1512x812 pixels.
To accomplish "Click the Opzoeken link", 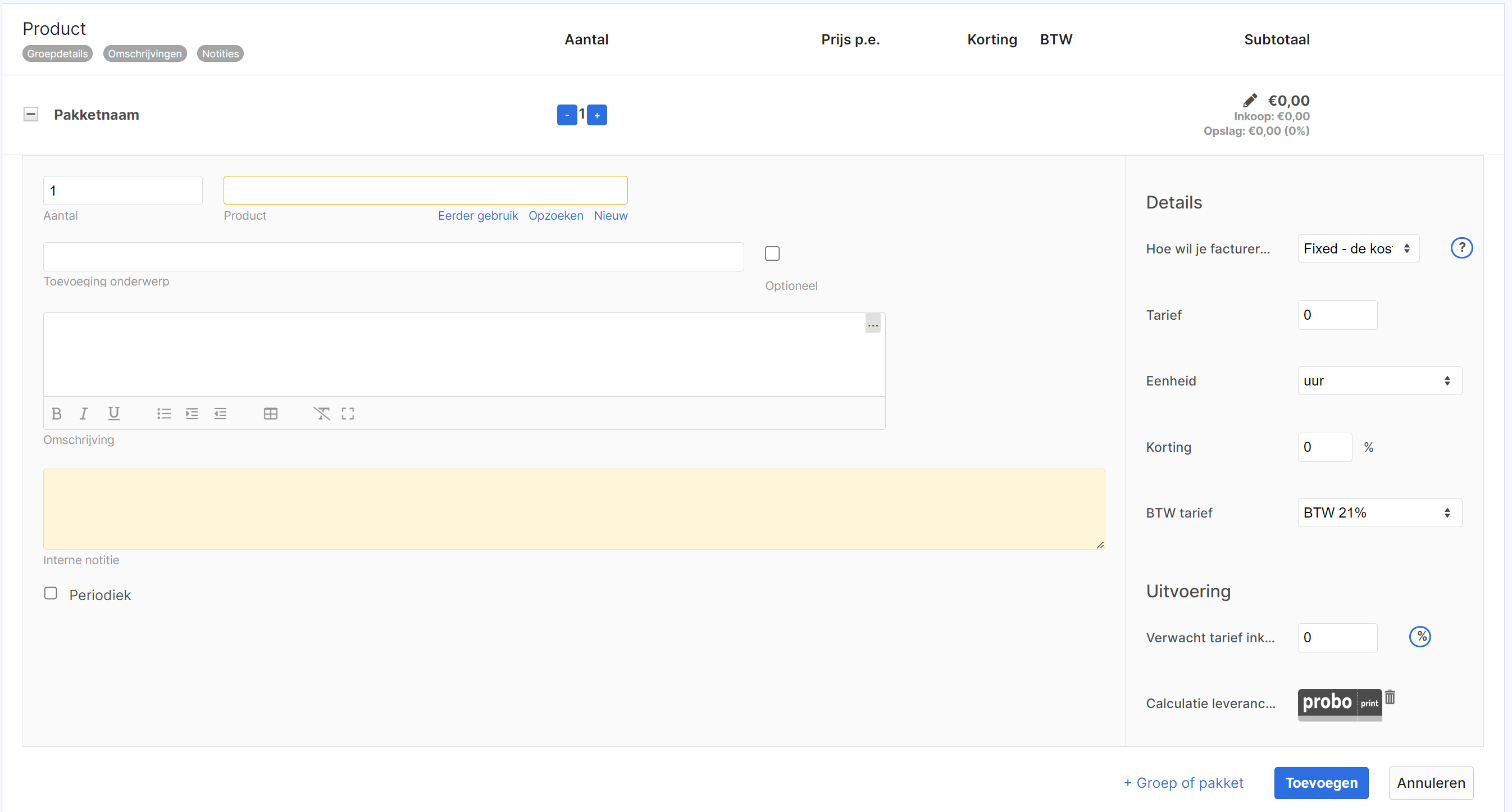I will 556,215.
